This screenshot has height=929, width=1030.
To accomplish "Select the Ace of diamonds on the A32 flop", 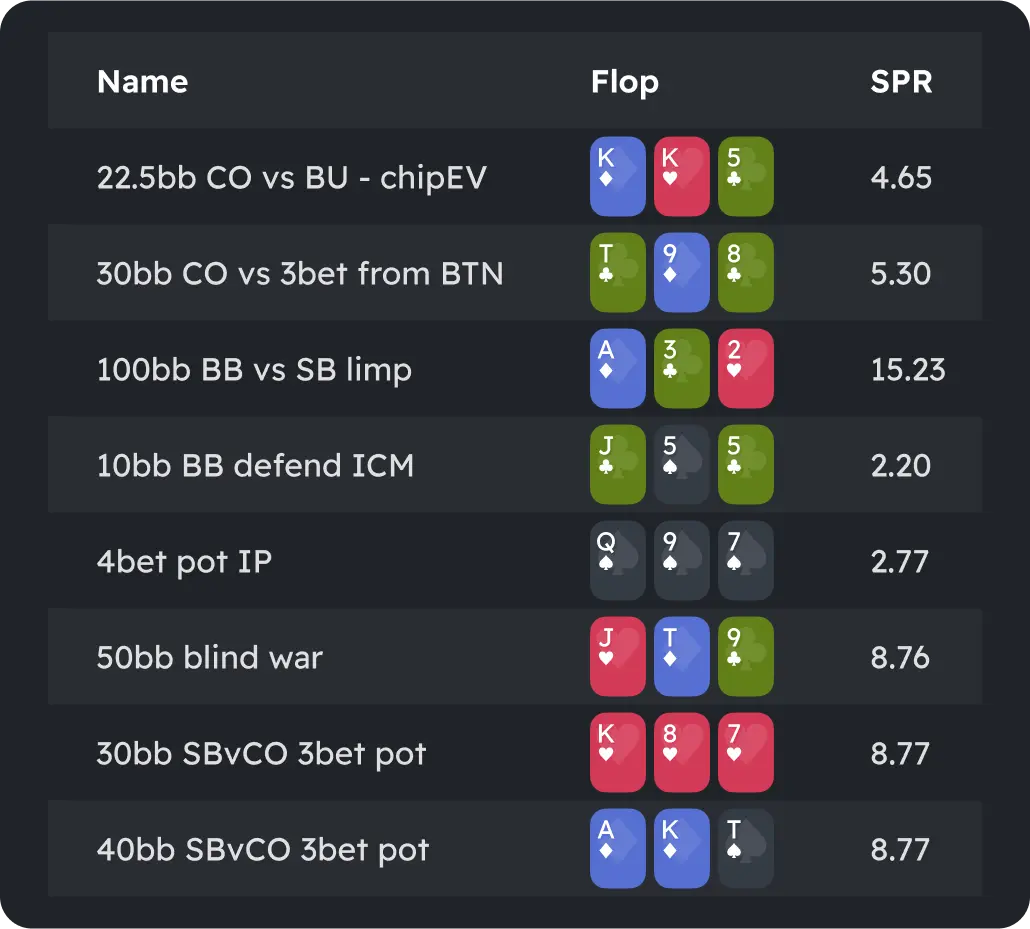I will [x=617, y=369].
